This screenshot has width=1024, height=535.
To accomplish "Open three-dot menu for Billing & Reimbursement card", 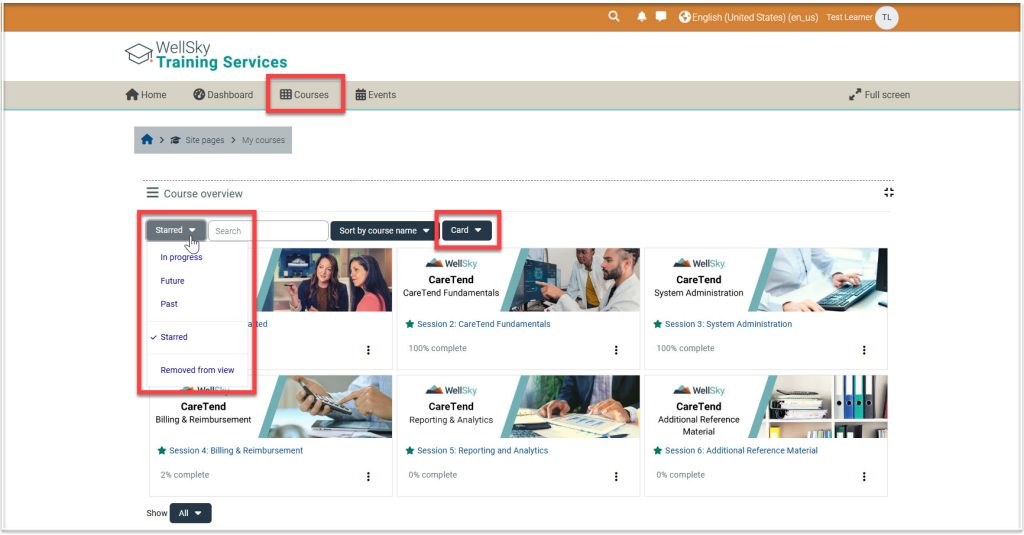I will click(x=368, y=477).
